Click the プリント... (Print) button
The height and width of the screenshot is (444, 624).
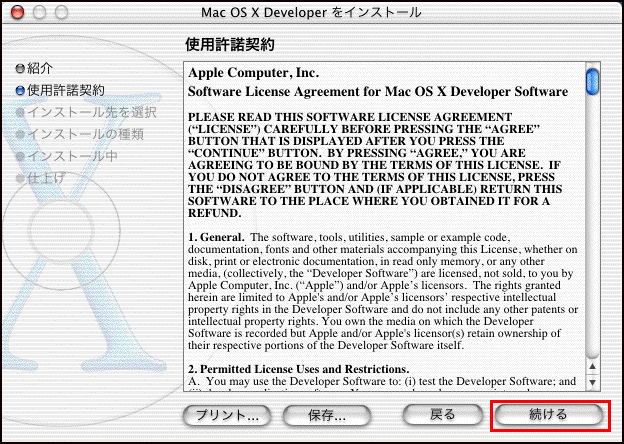pos(227,415)
